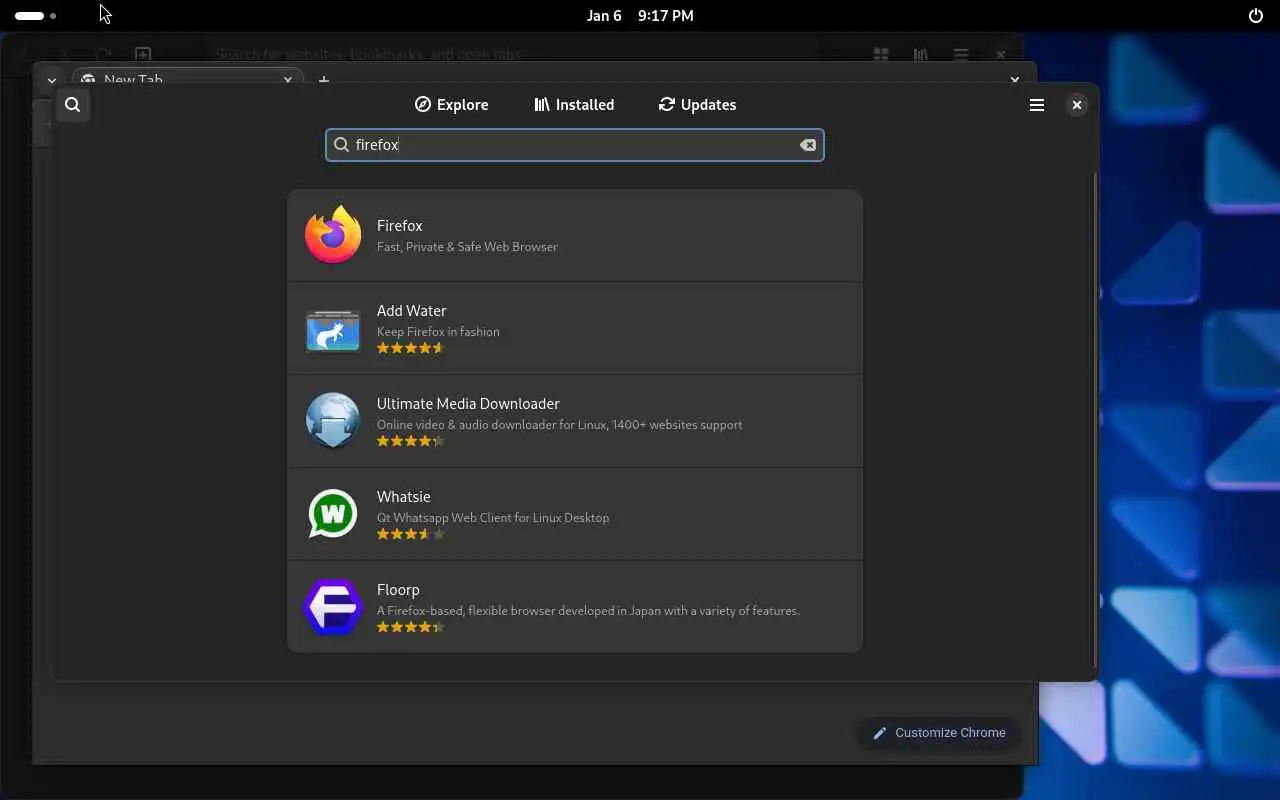The image size is (1280, 800).
Task: Open the system power menu in top bar
Action: 1256,16
